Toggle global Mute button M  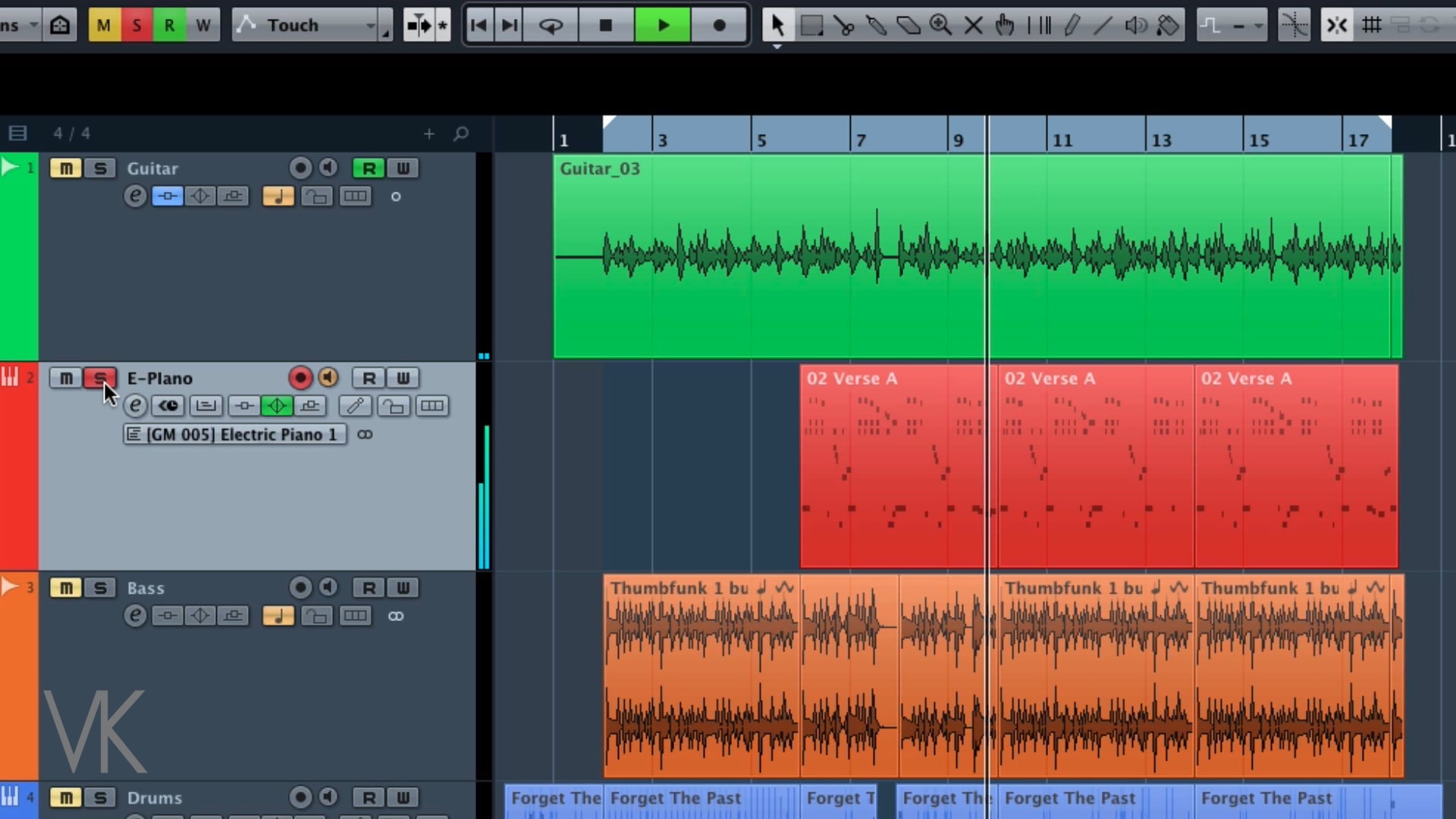pos(104,25)
